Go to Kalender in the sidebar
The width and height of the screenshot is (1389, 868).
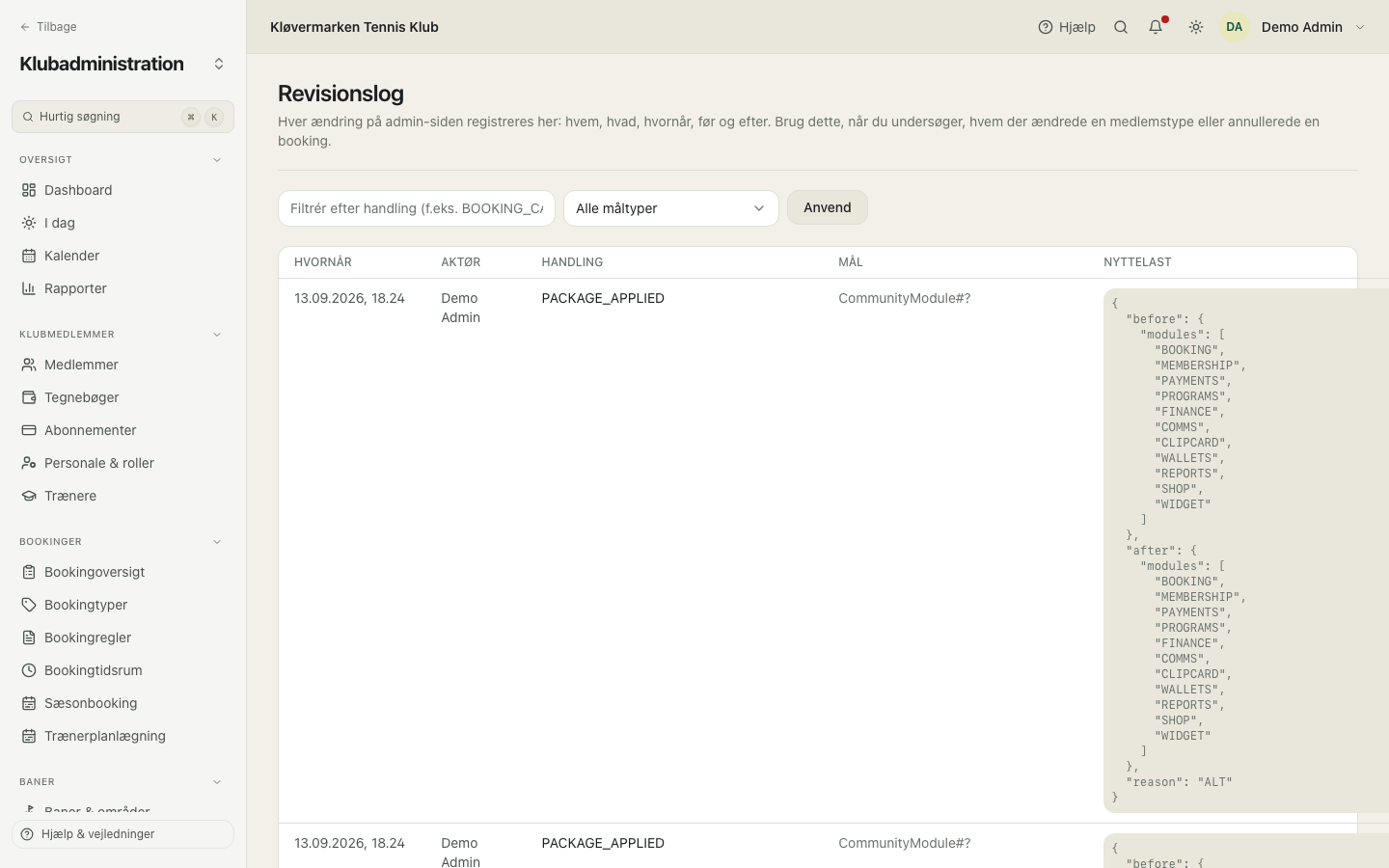[x=123, y=256]
